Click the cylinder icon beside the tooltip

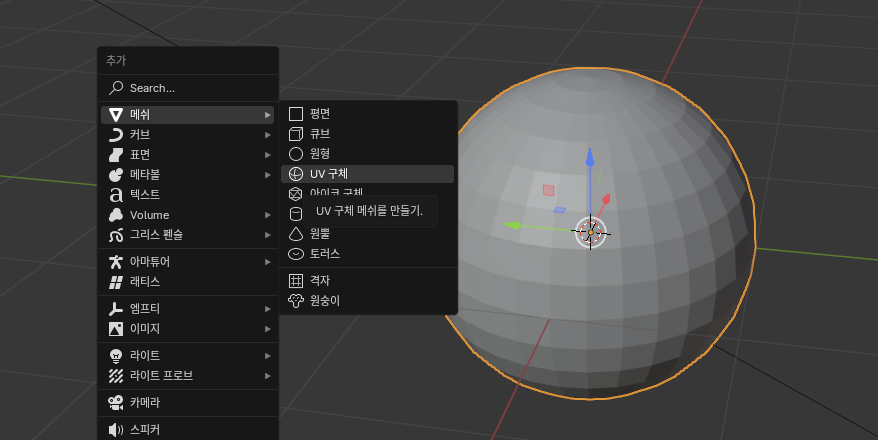click(296, 214)
